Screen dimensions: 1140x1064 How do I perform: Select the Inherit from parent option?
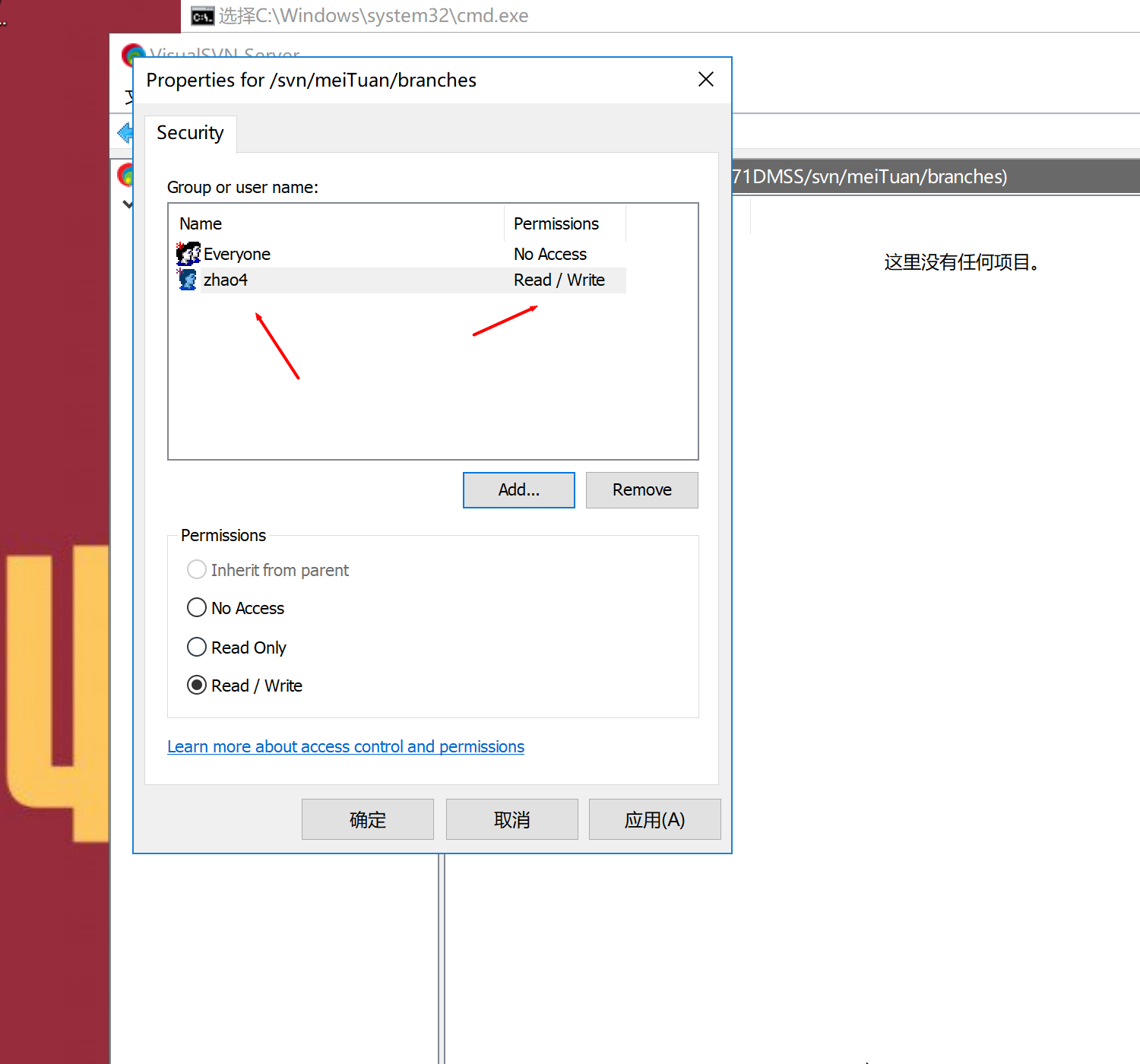click(x=196, y=569)
